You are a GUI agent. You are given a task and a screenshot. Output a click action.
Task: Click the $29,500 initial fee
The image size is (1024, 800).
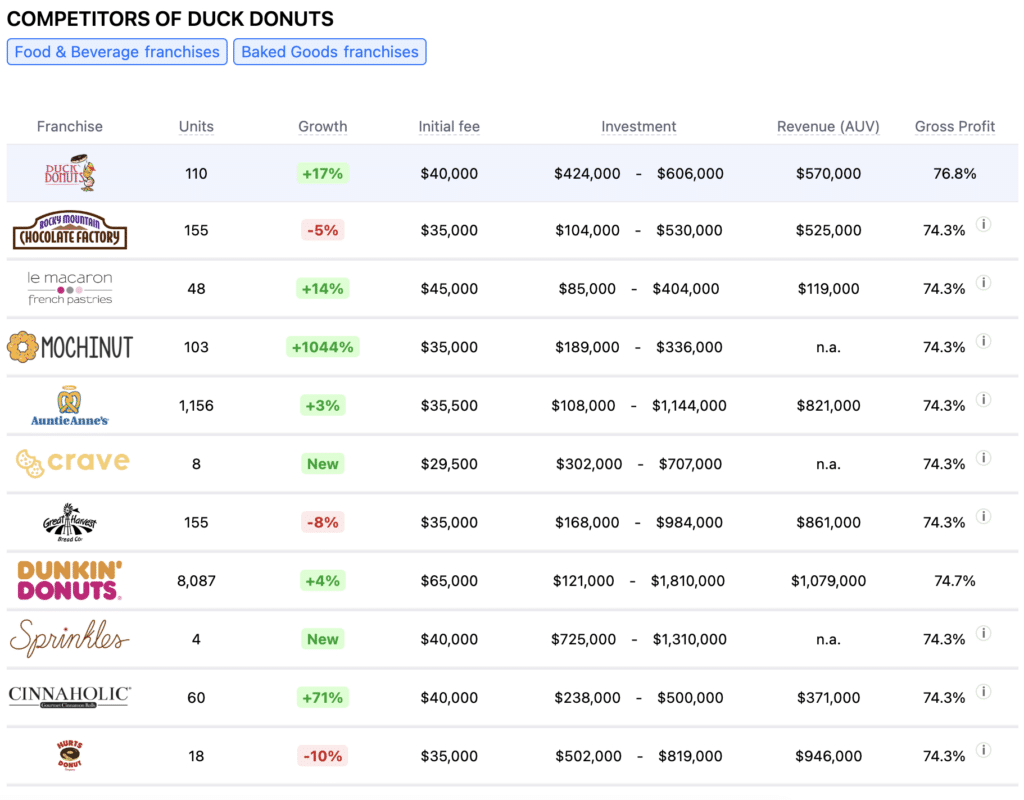click(x=449, y=464)
